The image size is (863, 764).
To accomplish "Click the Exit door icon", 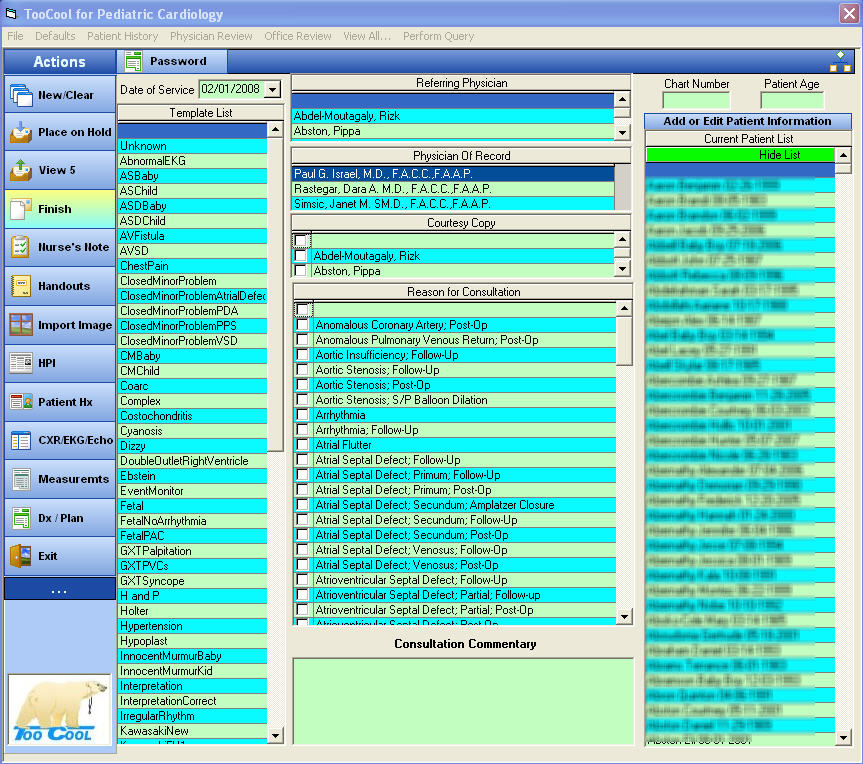I will (21, 556).
